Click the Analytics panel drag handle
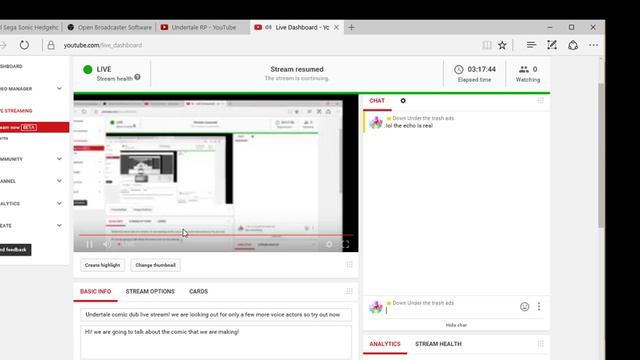This screenshot has height=360, width=640. pos(540,344)
